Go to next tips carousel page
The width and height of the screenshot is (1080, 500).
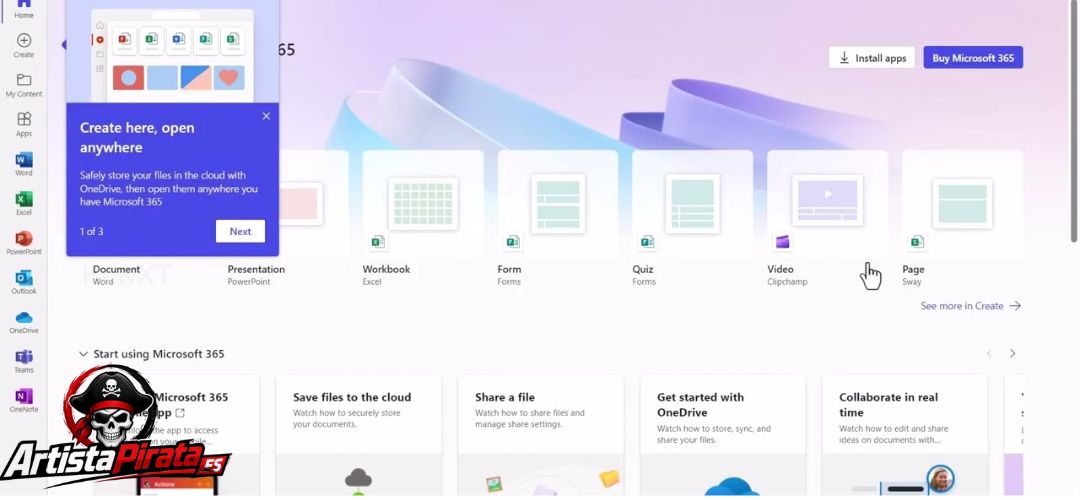(x=1012, y=353)
